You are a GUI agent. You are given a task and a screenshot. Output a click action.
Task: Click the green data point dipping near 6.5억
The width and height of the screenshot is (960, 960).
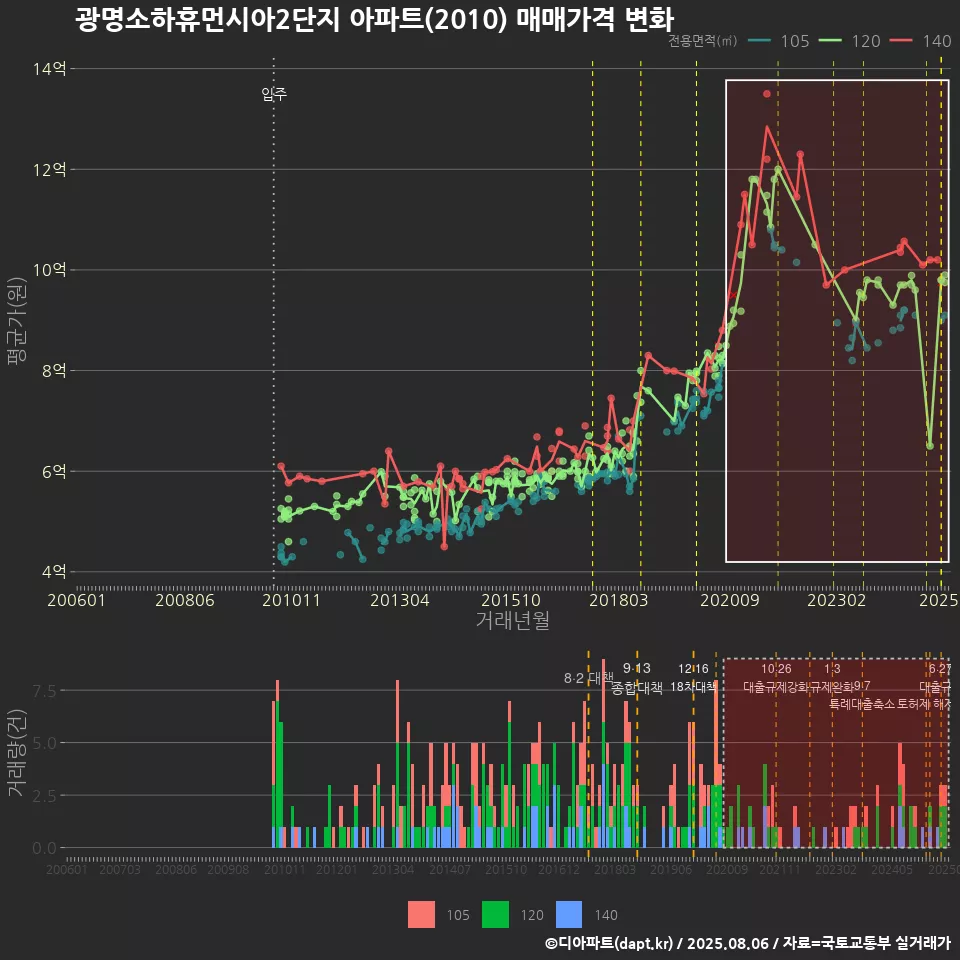click(x=930, y=446)
